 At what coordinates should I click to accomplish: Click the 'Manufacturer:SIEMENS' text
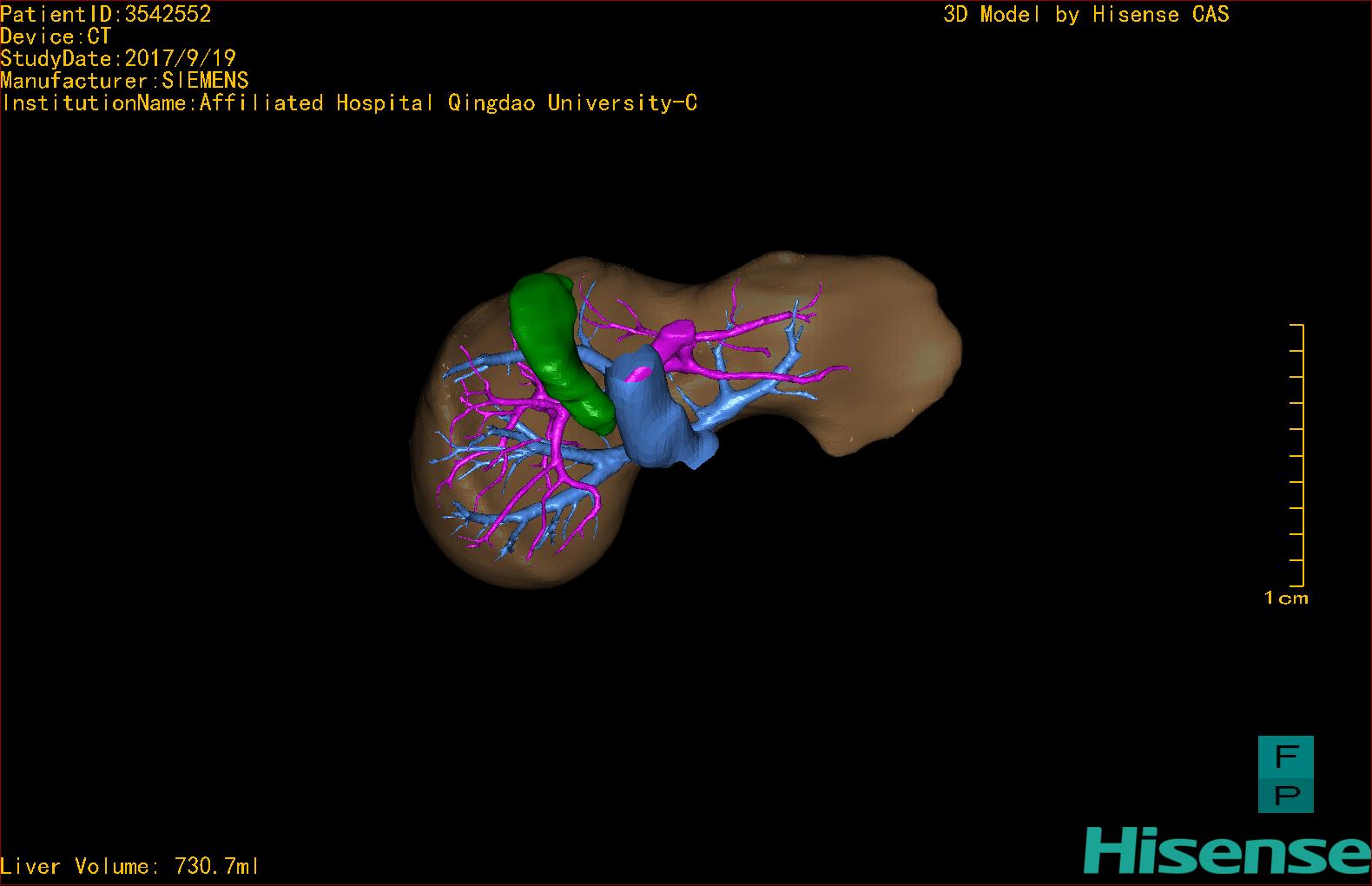[x=124, y=81]
